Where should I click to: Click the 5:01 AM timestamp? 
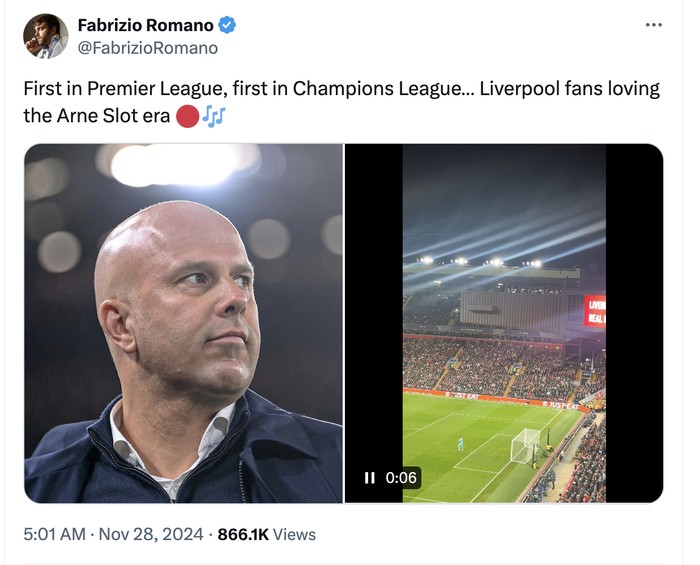click(x=55, y=535)
